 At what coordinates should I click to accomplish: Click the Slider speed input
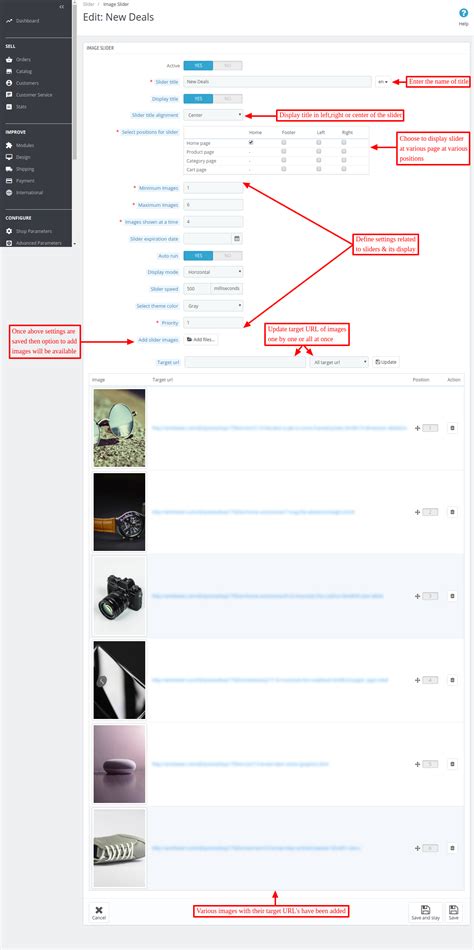pyautogui.click(x=197, y=289)
